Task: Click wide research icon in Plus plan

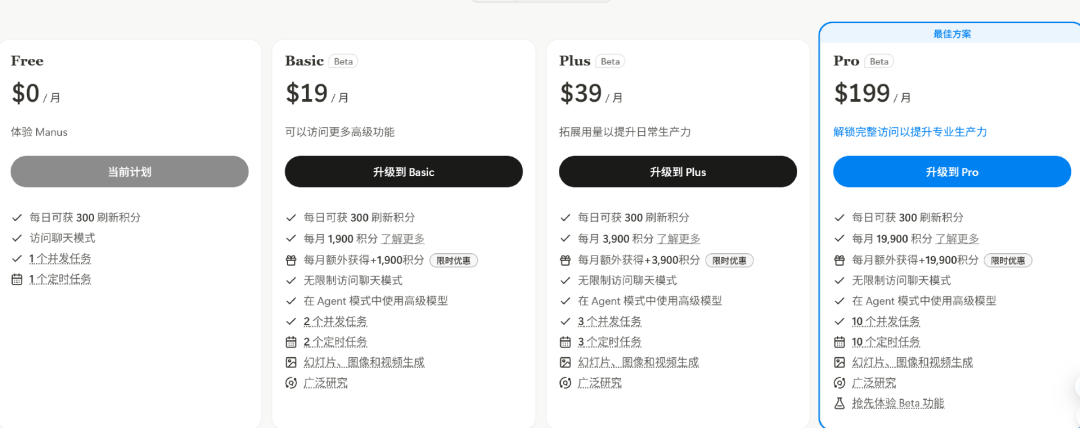Action: (565, 383)
